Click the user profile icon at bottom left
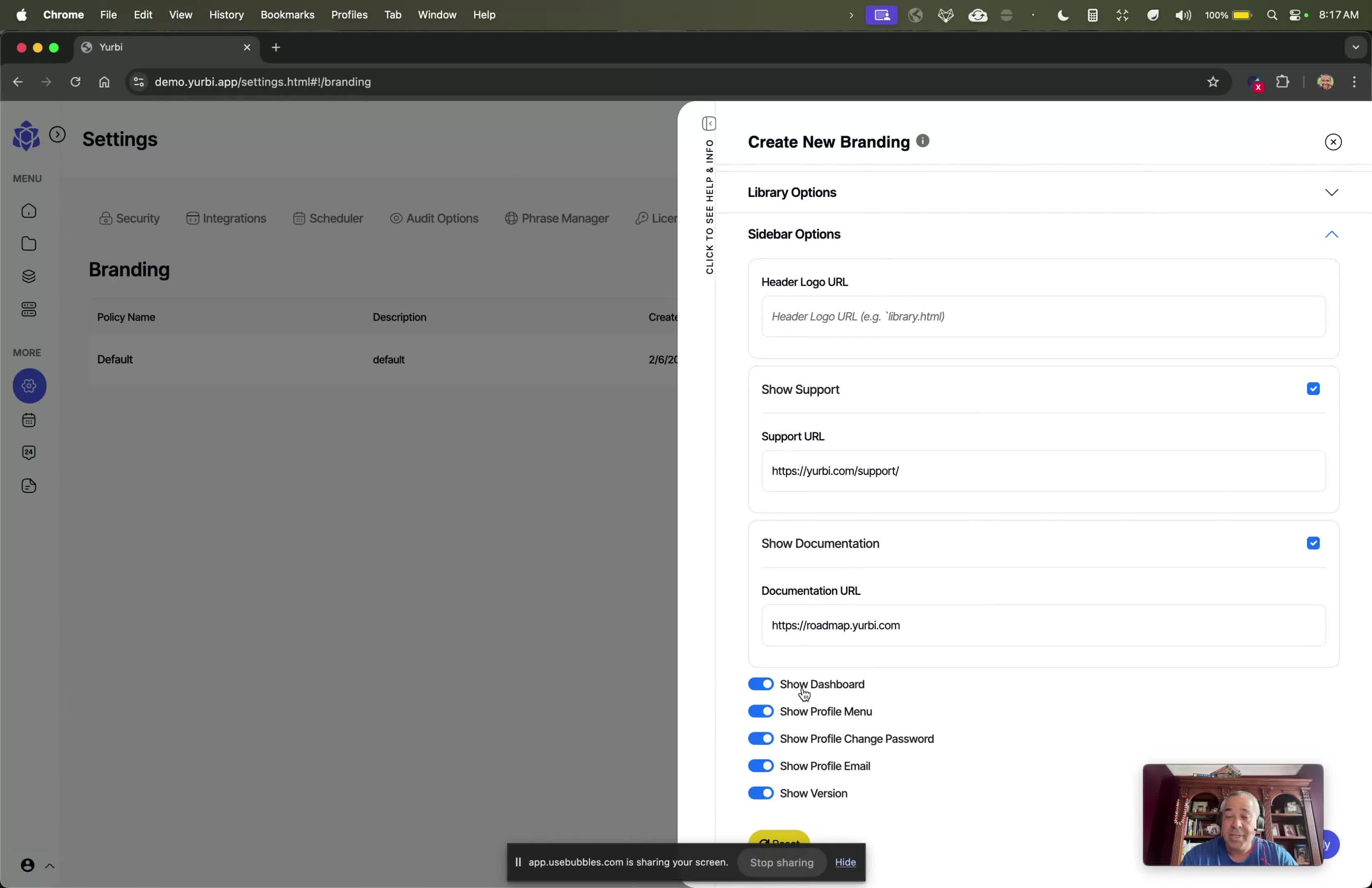 [27, 865]
